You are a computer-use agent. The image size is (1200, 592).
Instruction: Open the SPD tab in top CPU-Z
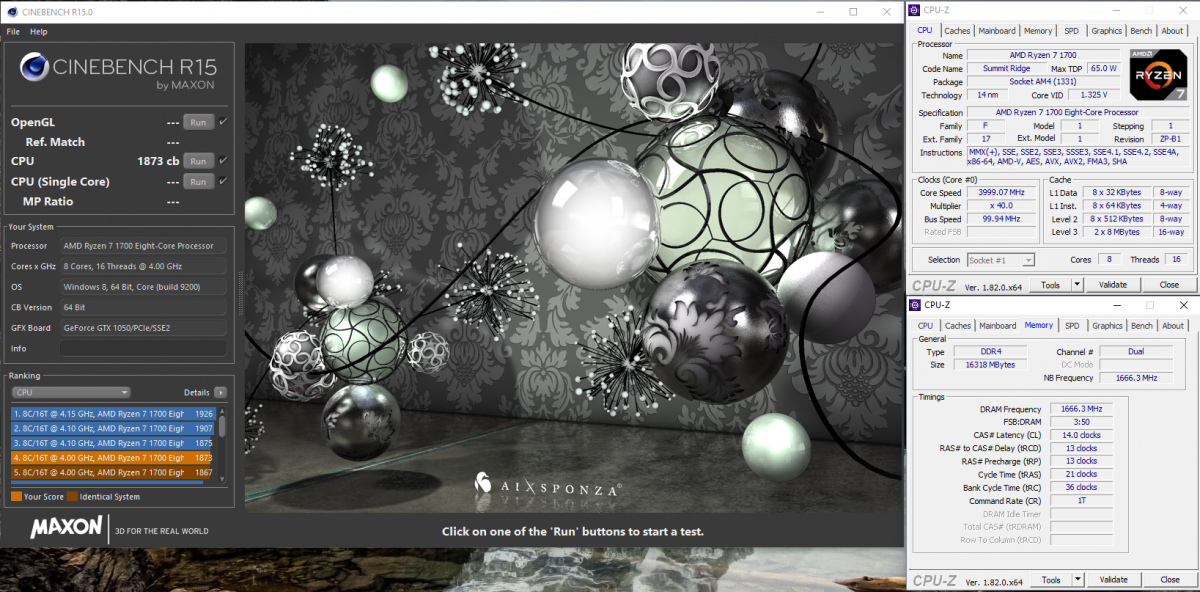pyautogui.click(x=1071, y=31)
